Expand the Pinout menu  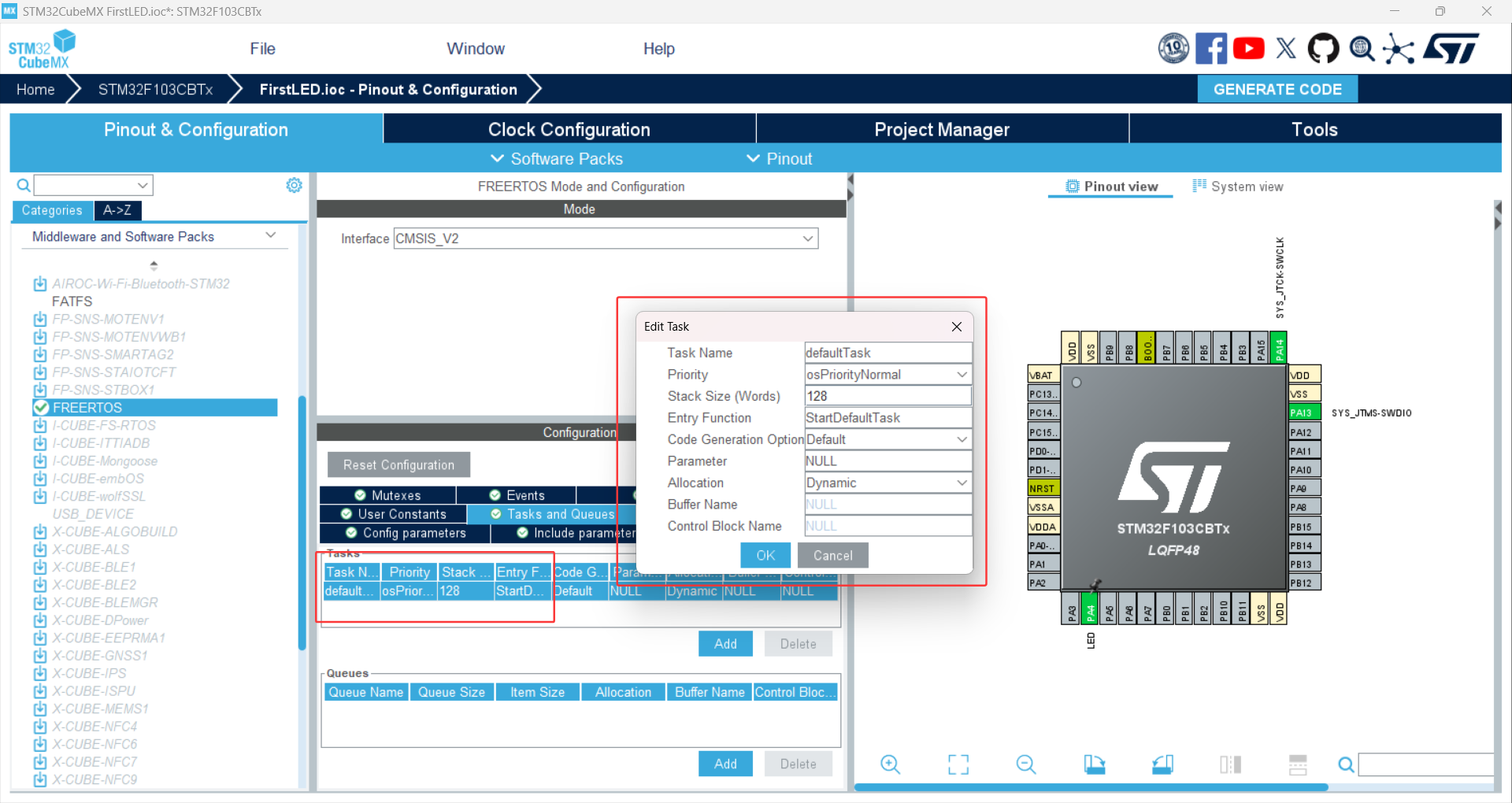coord(780,159)
